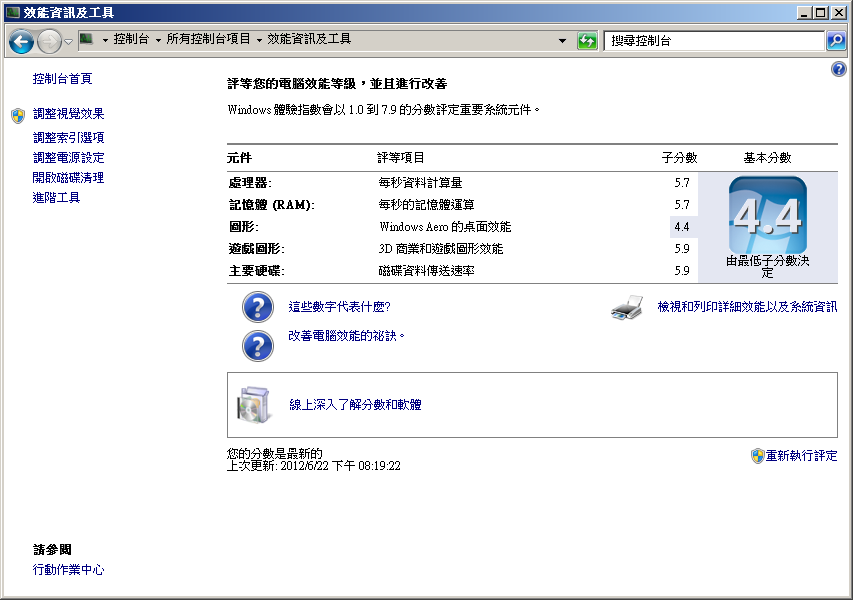Open the address bar previous locations dropdown
The image size is (853, 600).
click(562, 40)
